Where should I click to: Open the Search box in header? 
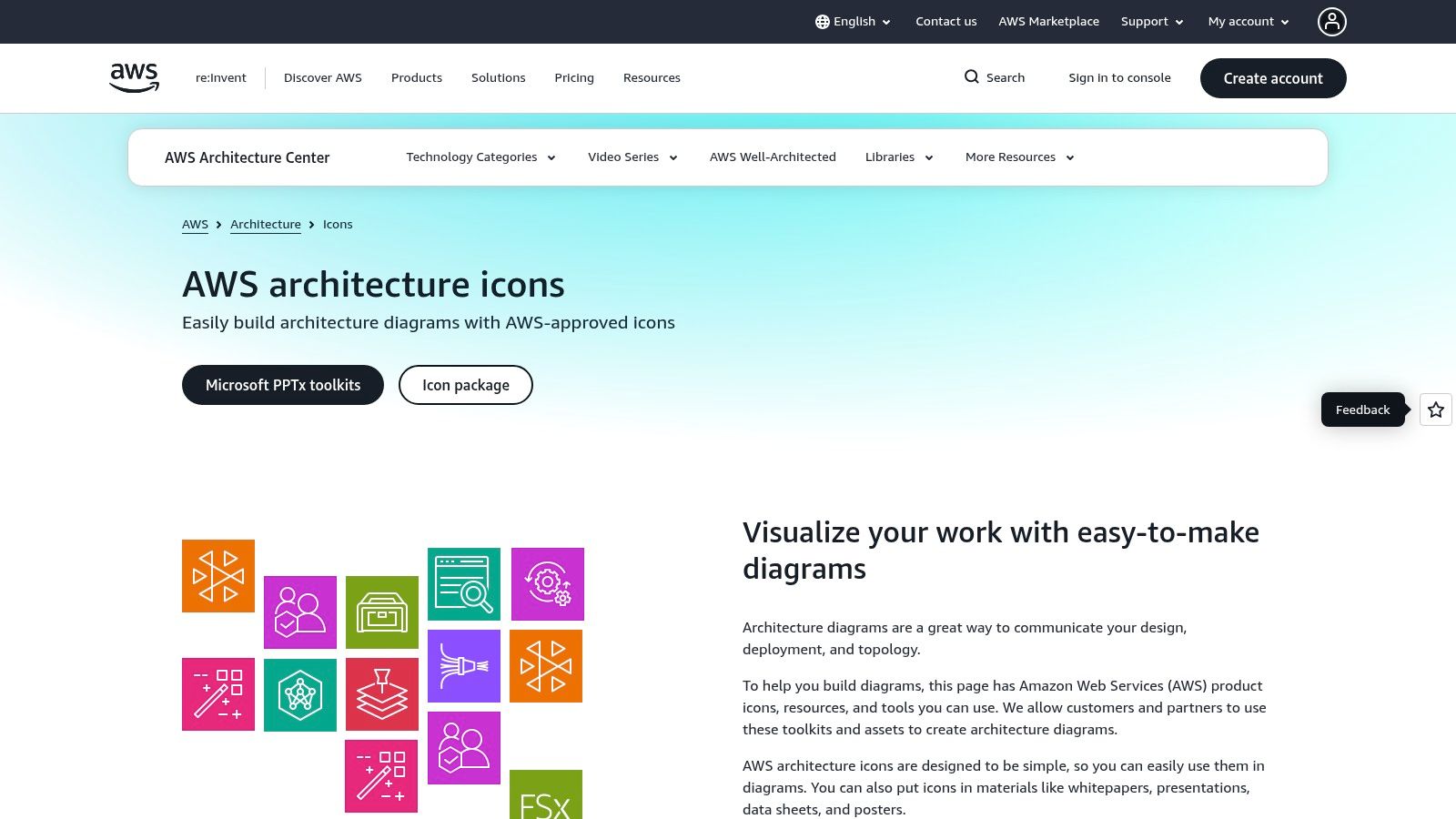pos(995,77)
